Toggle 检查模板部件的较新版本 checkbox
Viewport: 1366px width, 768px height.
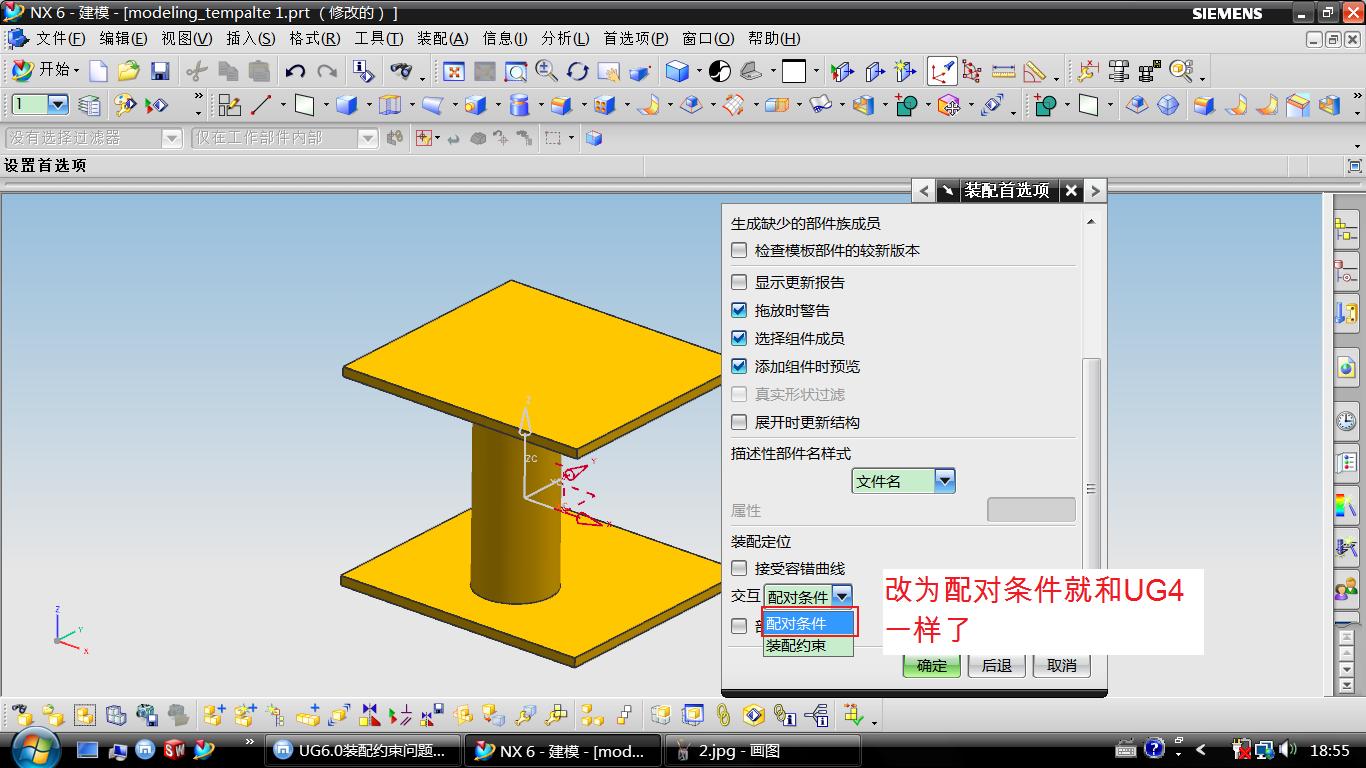click(739, 250)
